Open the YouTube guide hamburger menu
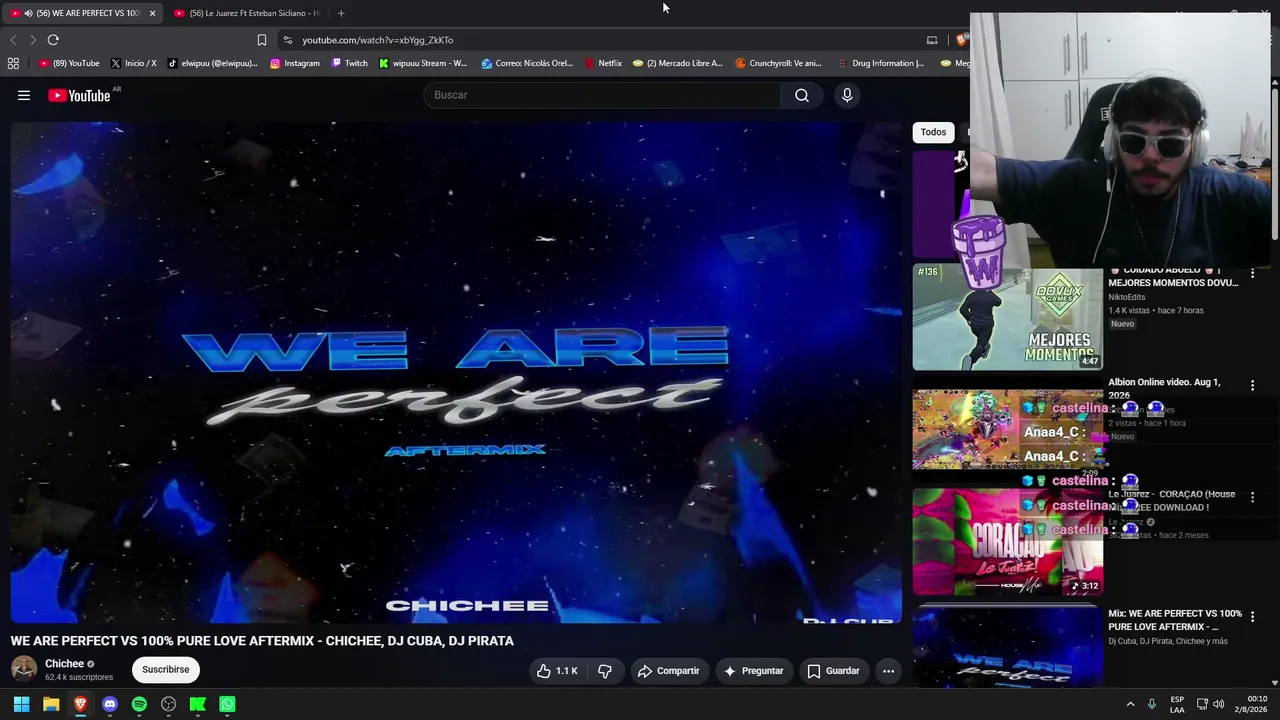 pos(24,95)
